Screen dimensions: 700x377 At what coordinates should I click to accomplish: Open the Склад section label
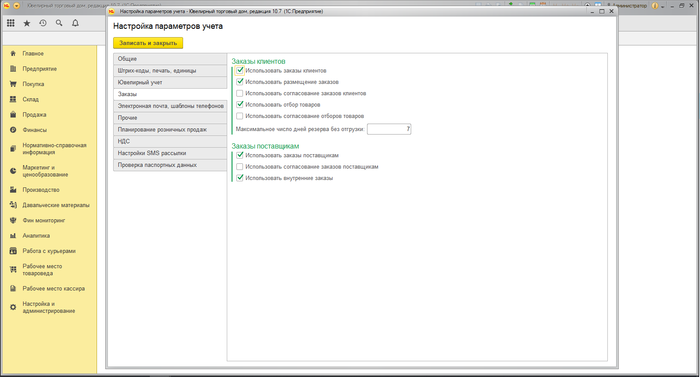(31, 99)
